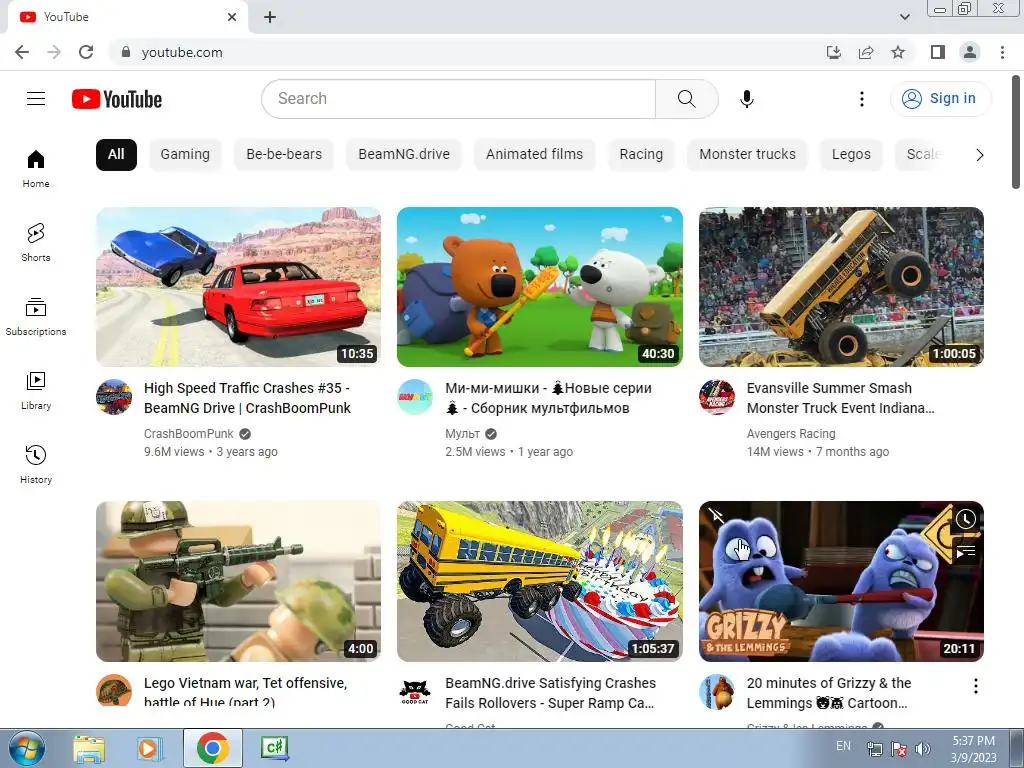Open Lego Vietnam war video thumbnail
Image resolution: width=1024 pixels, height=768 pixels.
[x=238, y=581]
